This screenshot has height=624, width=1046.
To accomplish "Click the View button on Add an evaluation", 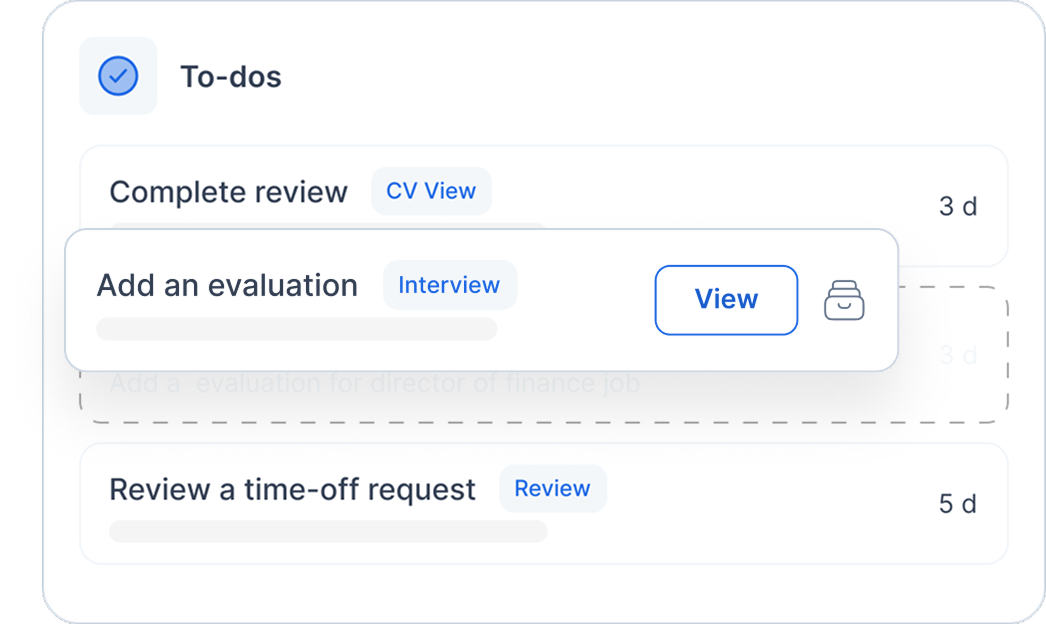I will [x=726, y=299].
